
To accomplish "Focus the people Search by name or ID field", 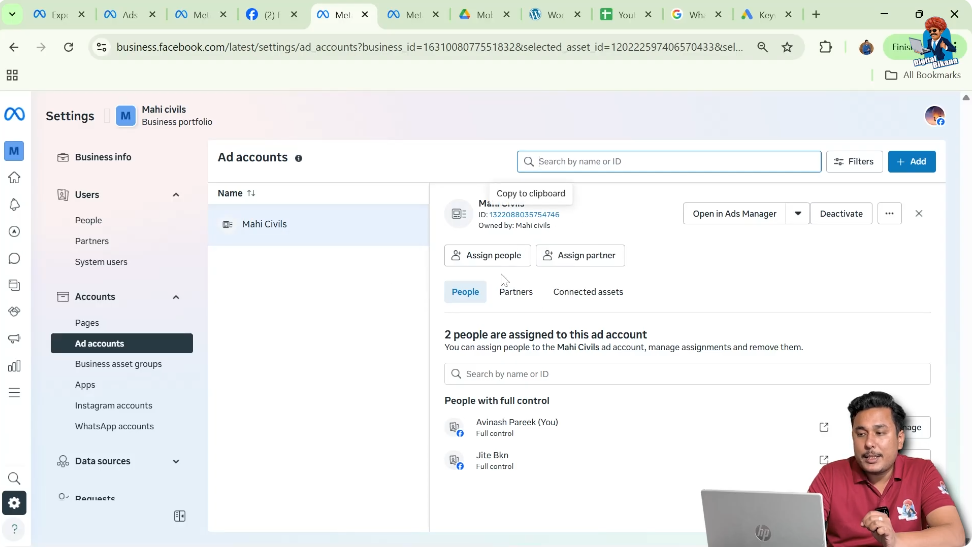I will [687, 374].
